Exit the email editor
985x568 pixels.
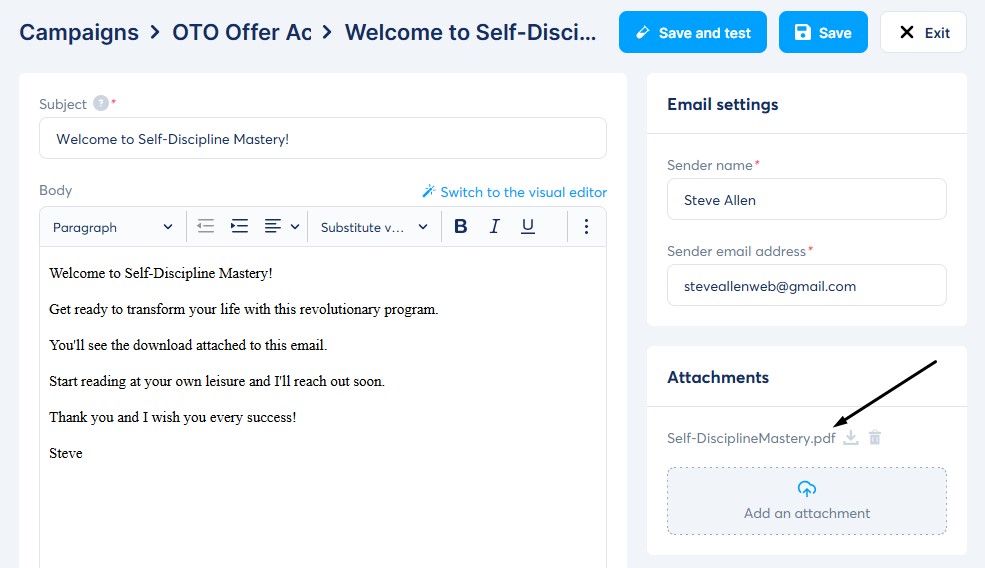(x=923, y=33)
